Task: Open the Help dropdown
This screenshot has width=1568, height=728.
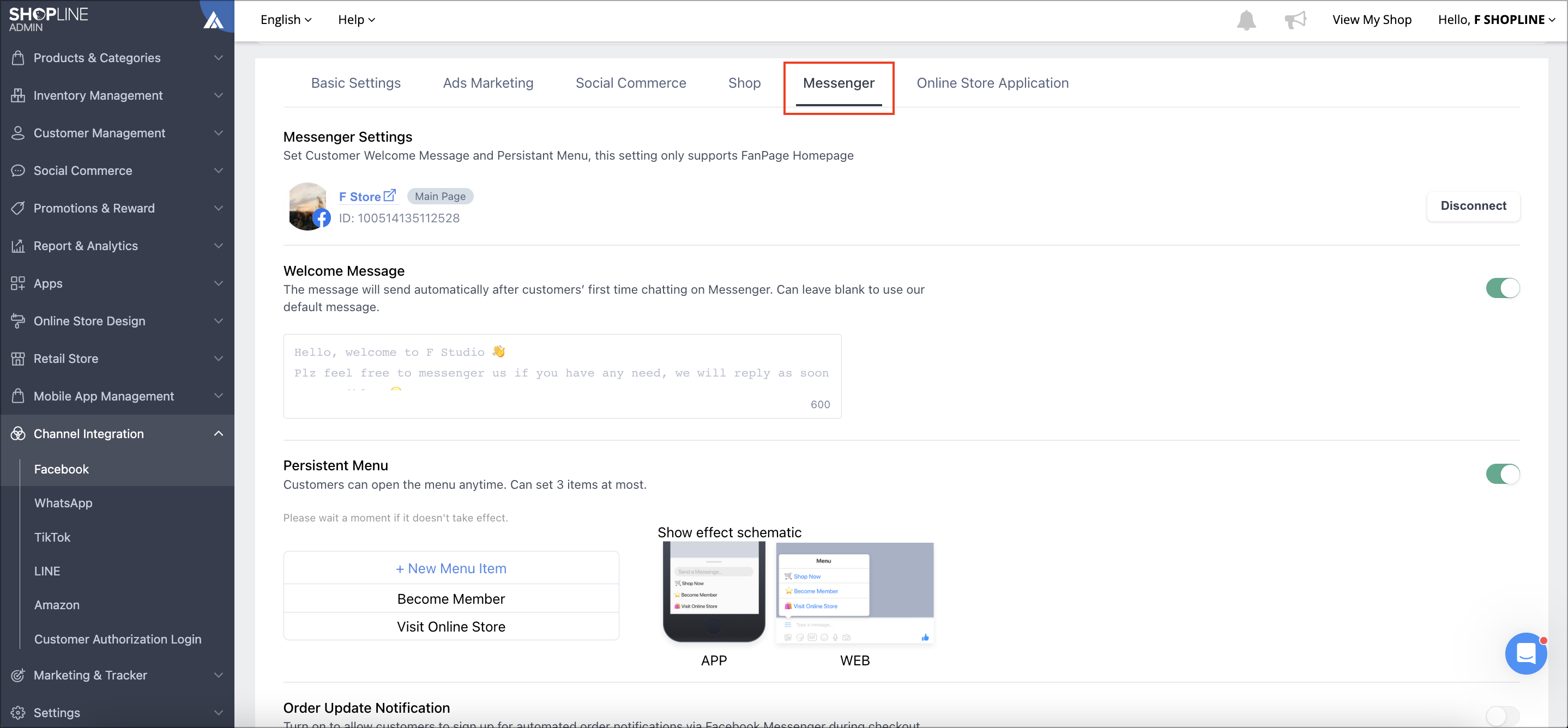Action: (x=357, y=20)
